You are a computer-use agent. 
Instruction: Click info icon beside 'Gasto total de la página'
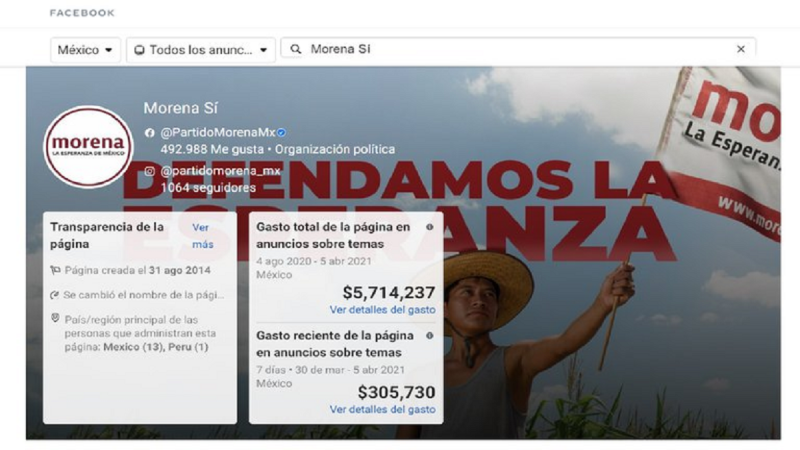click(430, 227)
